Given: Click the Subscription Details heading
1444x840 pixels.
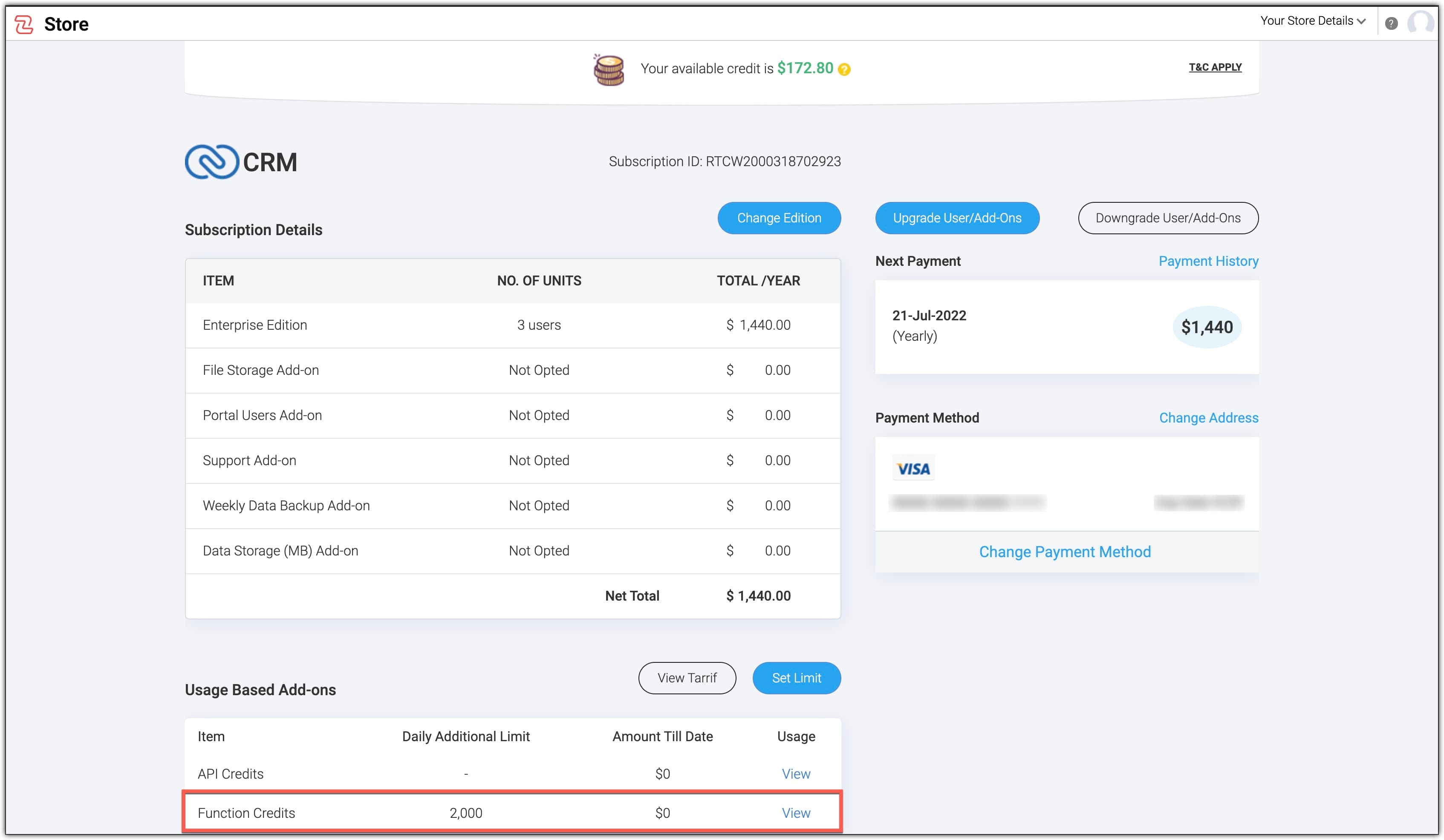Looking at the screenshot, I should (x=253, y=230).
